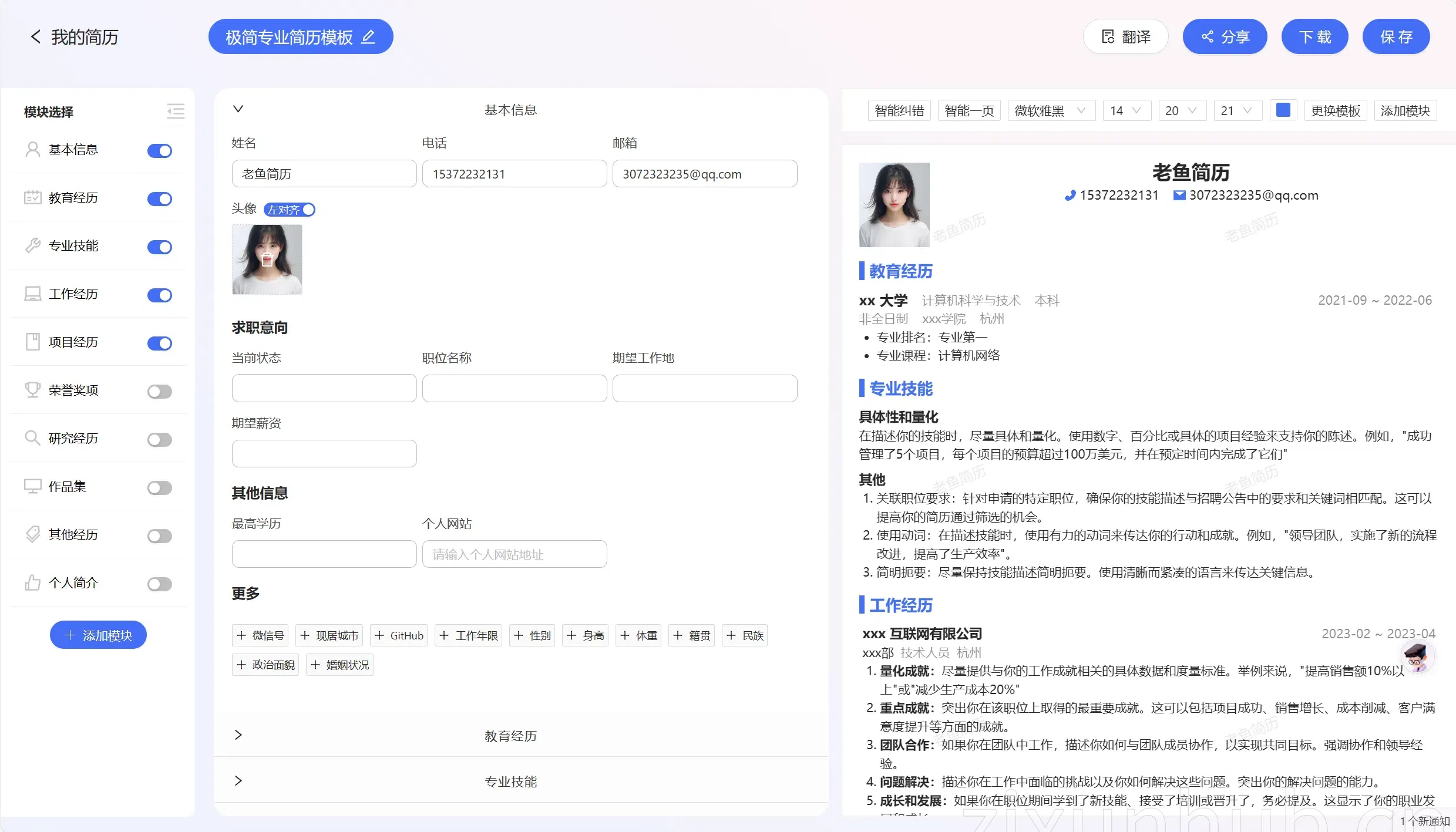Expand the 专业技能 section

tap(238, 781)
